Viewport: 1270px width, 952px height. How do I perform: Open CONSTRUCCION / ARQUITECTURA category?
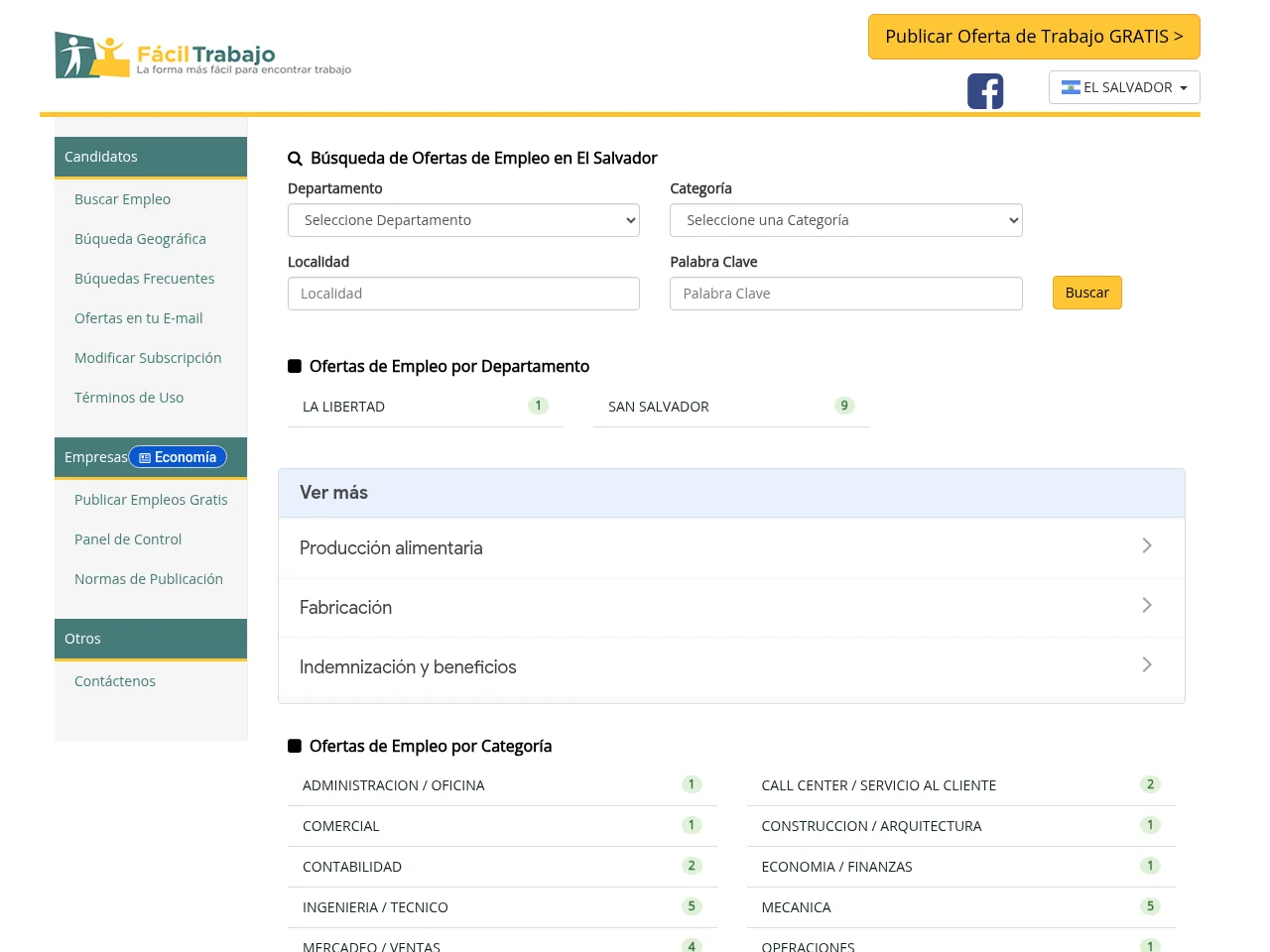[960, 826]
